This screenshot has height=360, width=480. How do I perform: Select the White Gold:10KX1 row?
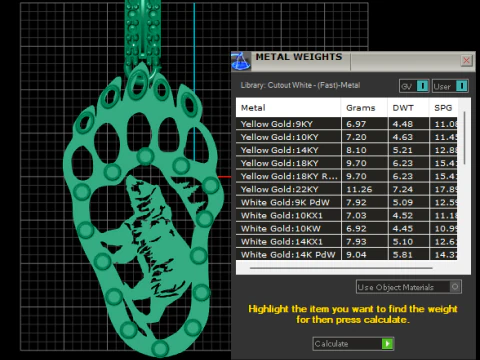tap(346, 215)
